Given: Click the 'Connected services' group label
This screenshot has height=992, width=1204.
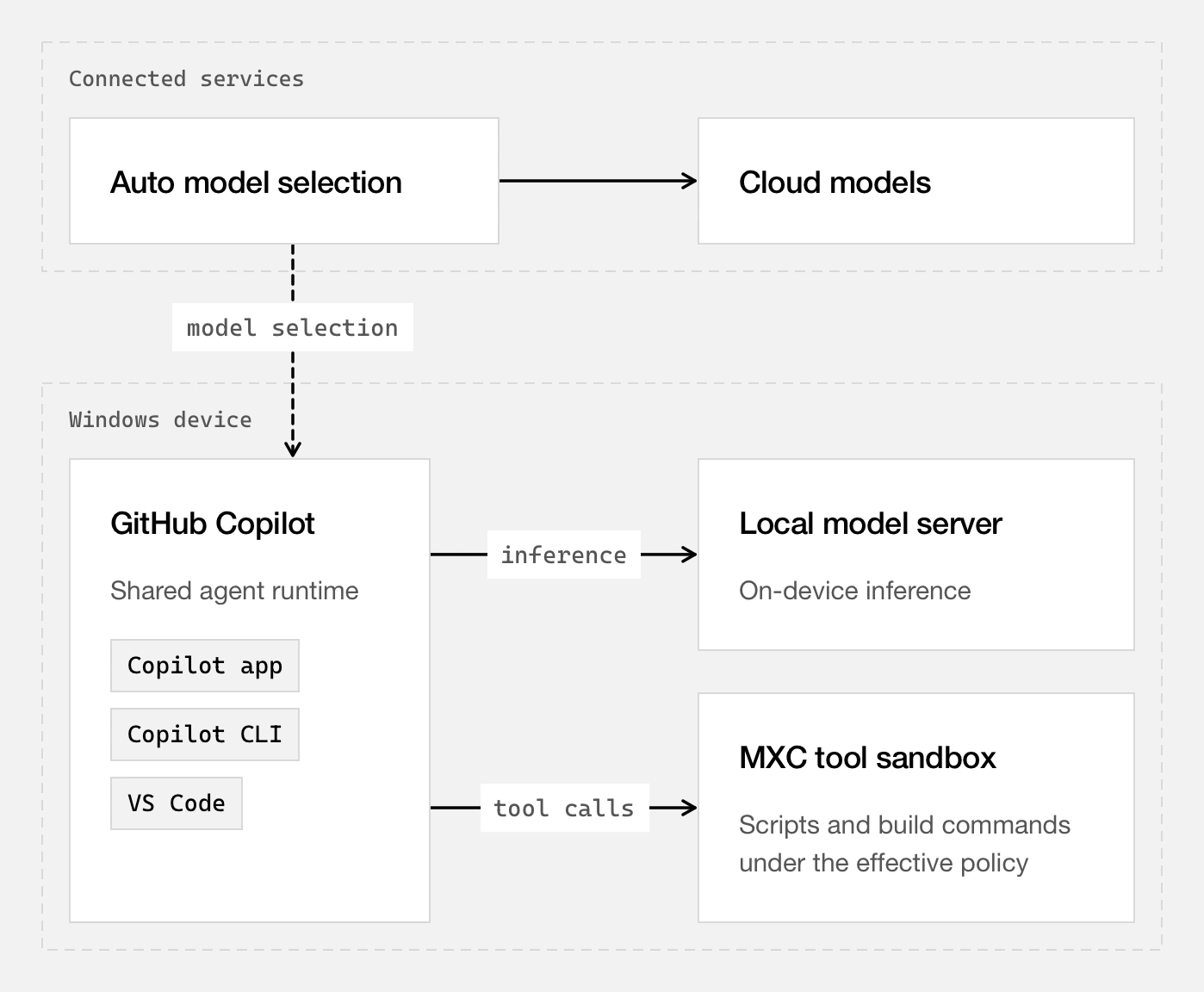Looking at the screenshot, I should tap(186, 78).
